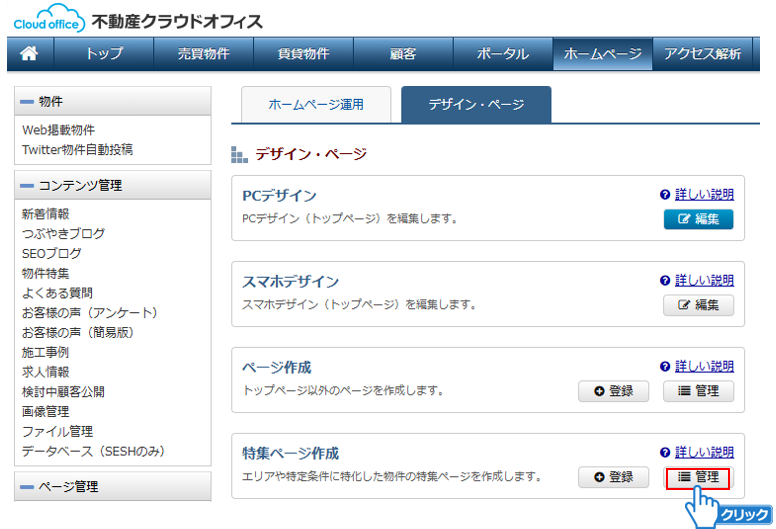Open the 売買物件 menu

[203, 54]
